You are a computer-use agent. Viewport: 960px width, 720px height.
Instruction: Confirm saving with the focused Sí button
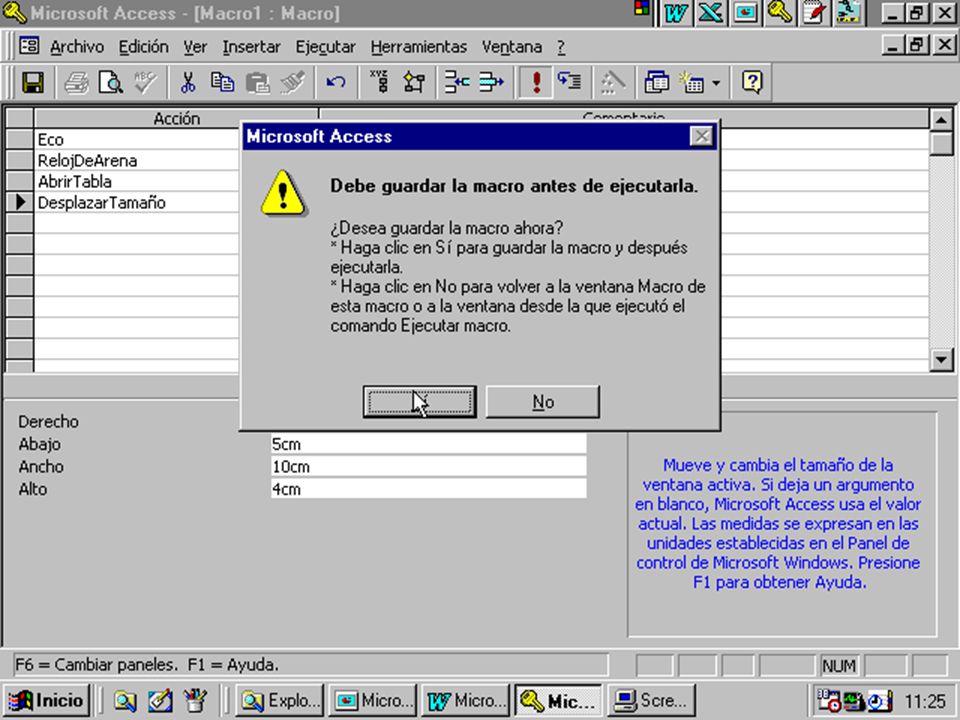(419, 402)
